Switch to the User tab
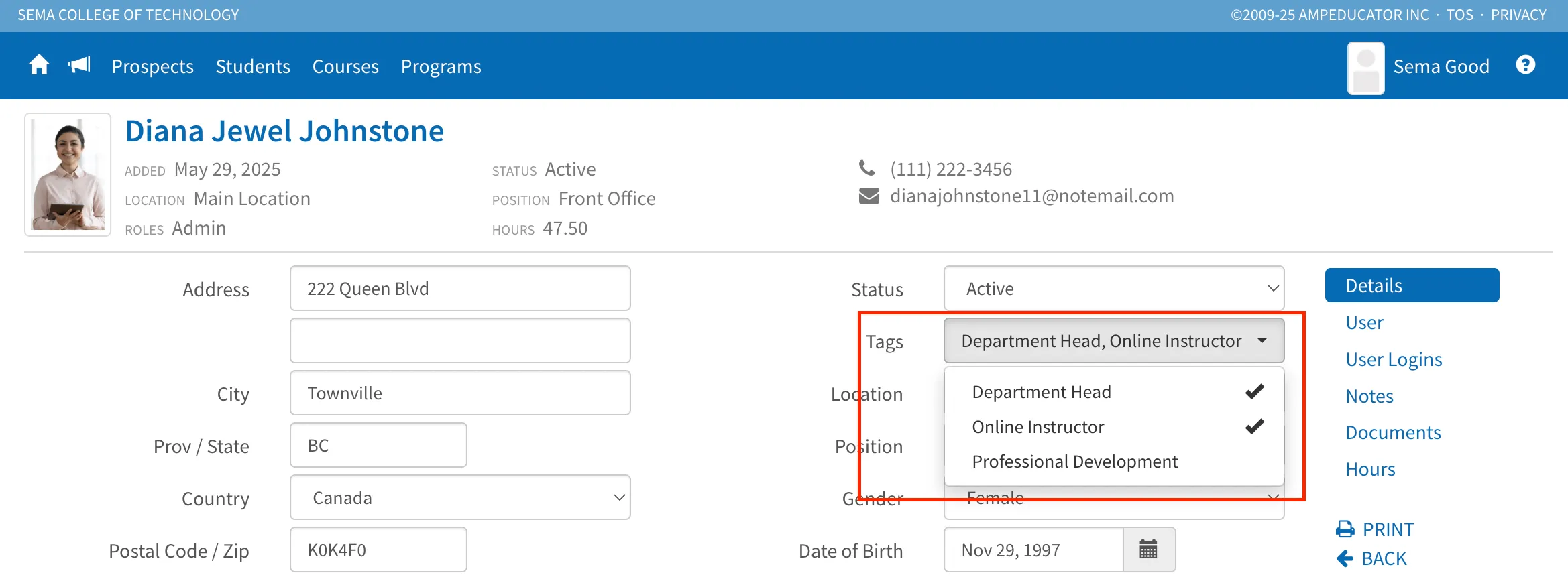The height and width of the screenshot is (579, 1568). coord(1364,322)
